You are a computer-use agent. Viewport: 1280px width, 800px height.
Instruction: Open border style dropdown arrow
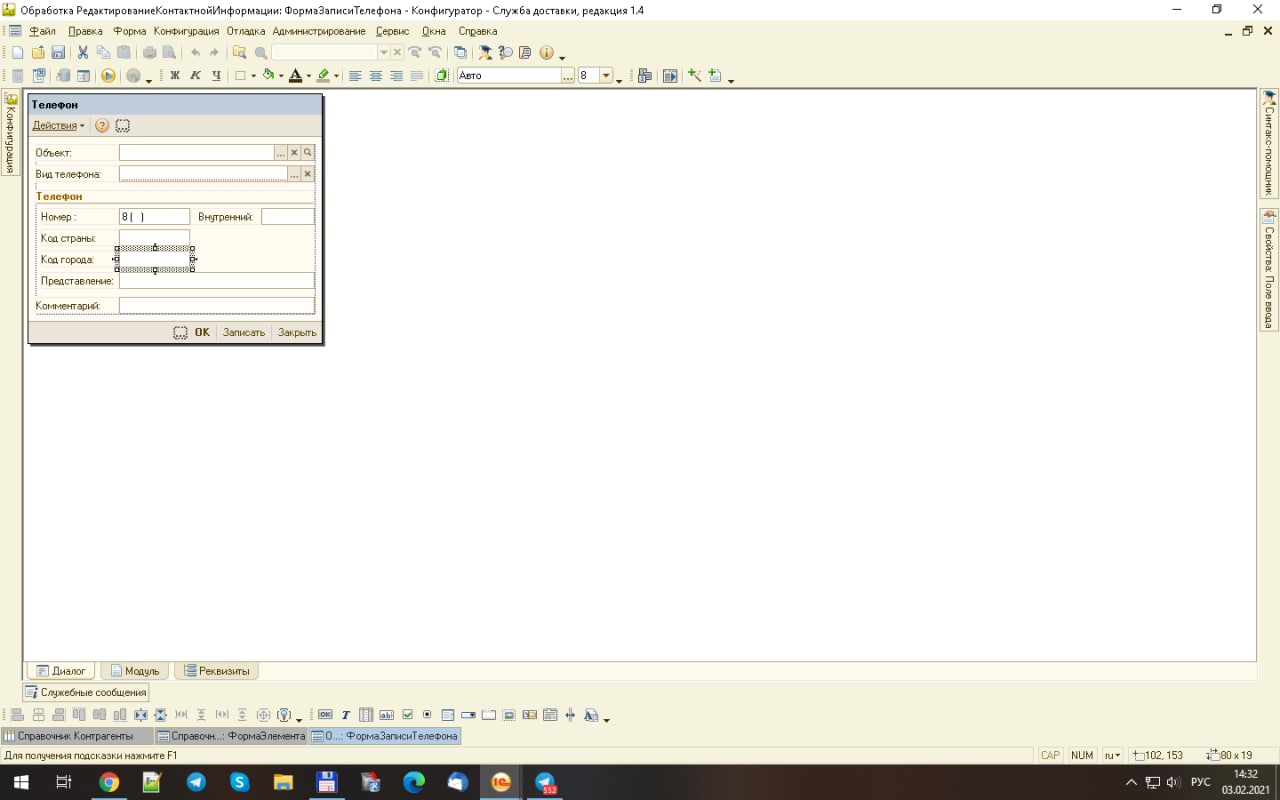253,76
